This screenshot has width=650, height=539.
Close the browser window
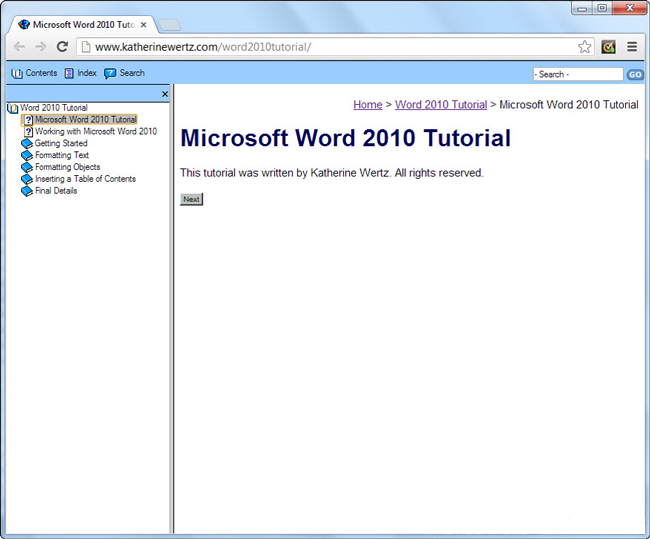629,8
